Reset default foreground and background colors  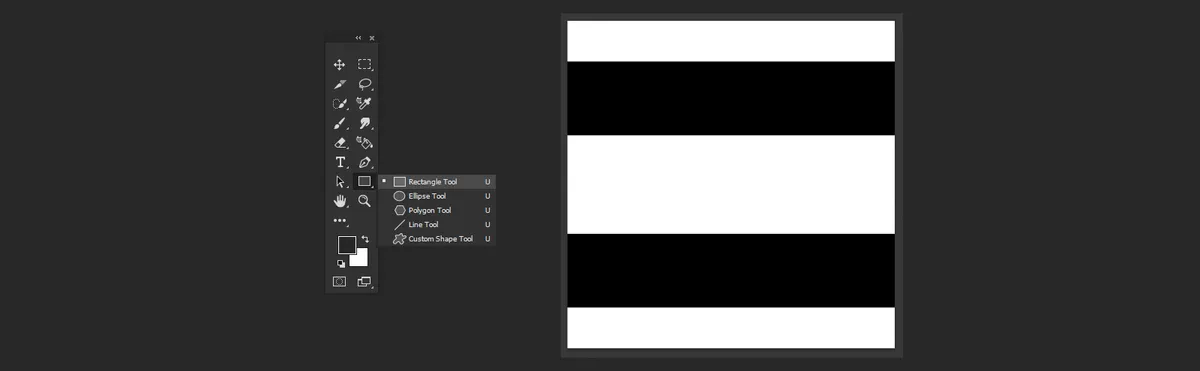point(341,263)
